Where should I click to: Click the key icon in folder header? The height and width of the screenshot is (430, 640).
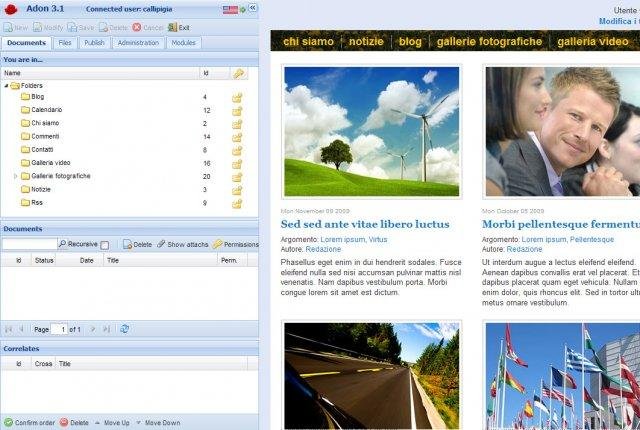coord(238,73)
